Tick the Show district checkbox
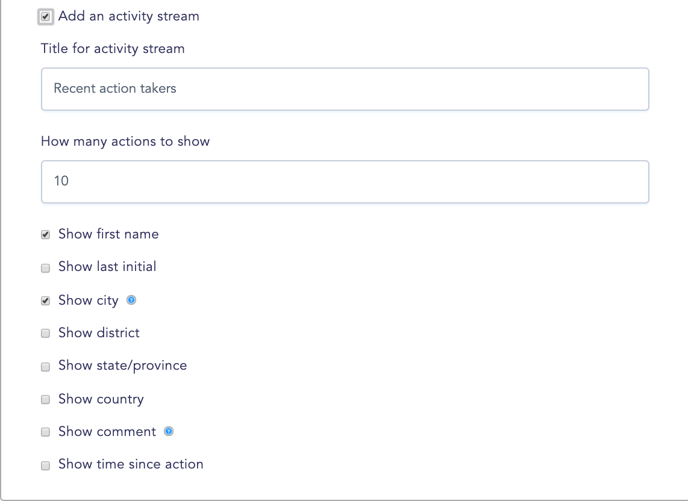Screen dimensions: 688x501 (x=45, y=333)
